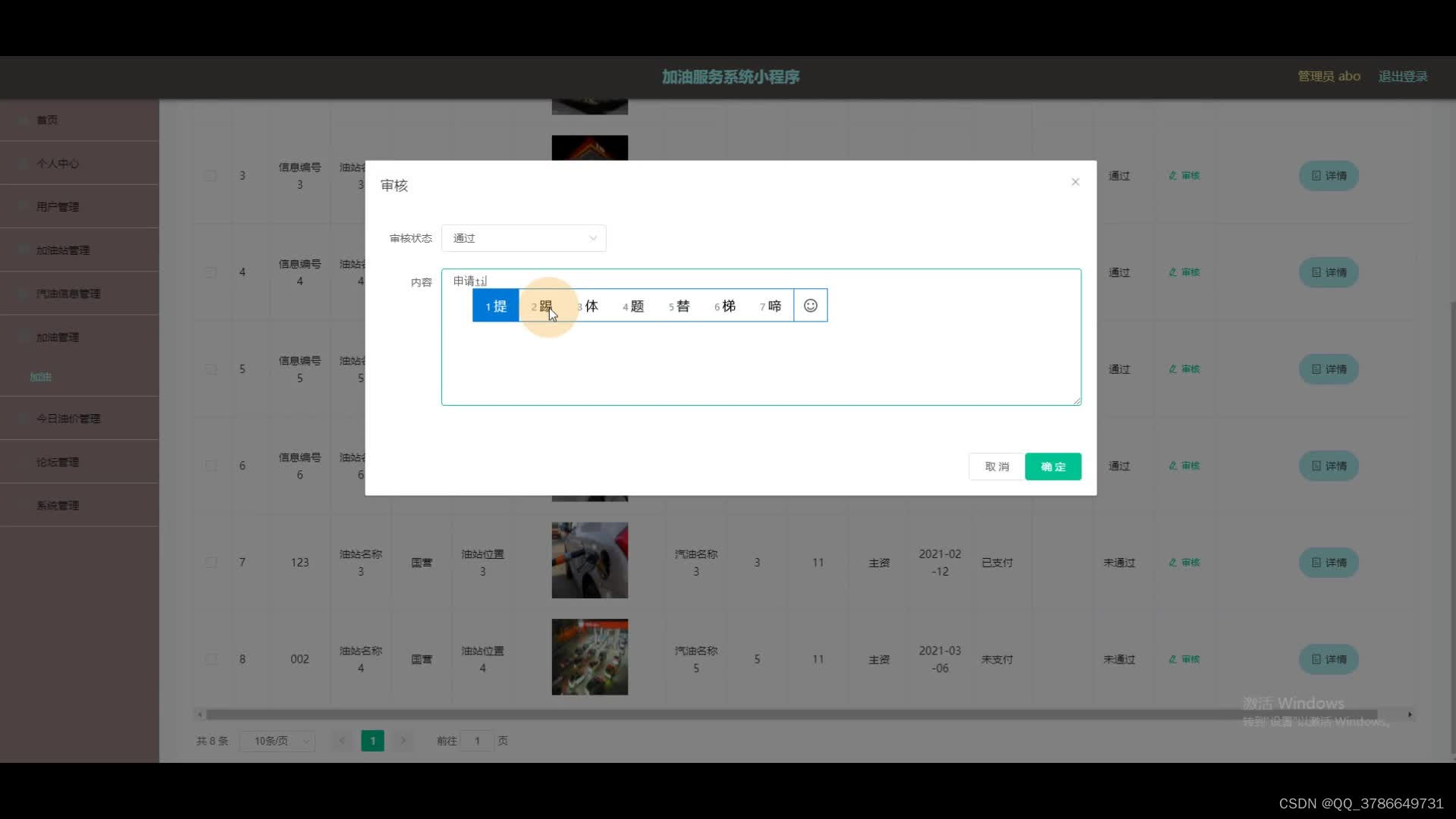Choose IME candidate 6 梯

pos(725,306)
